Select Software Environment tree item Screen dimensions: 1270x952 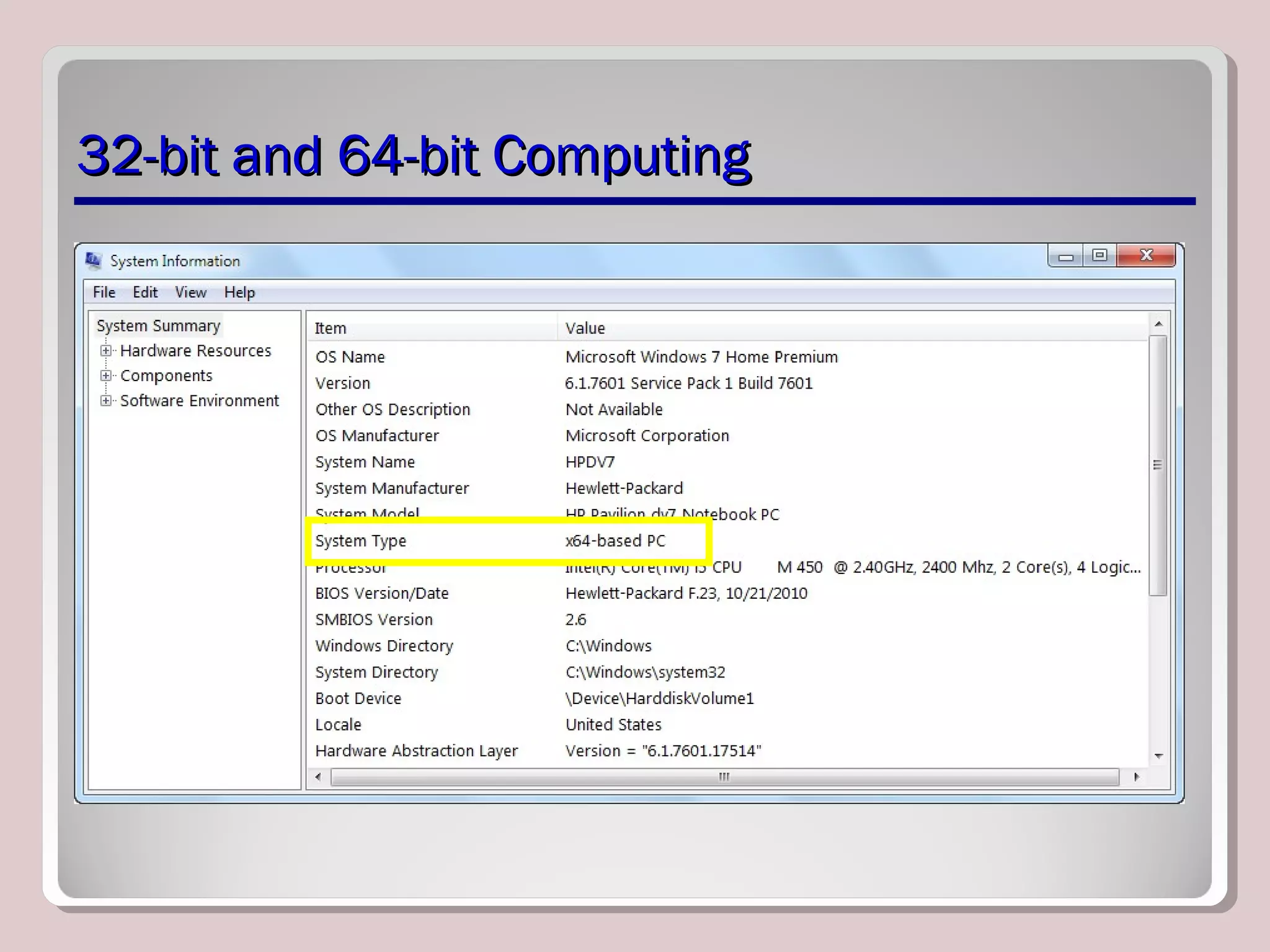[x=199, y=401]
